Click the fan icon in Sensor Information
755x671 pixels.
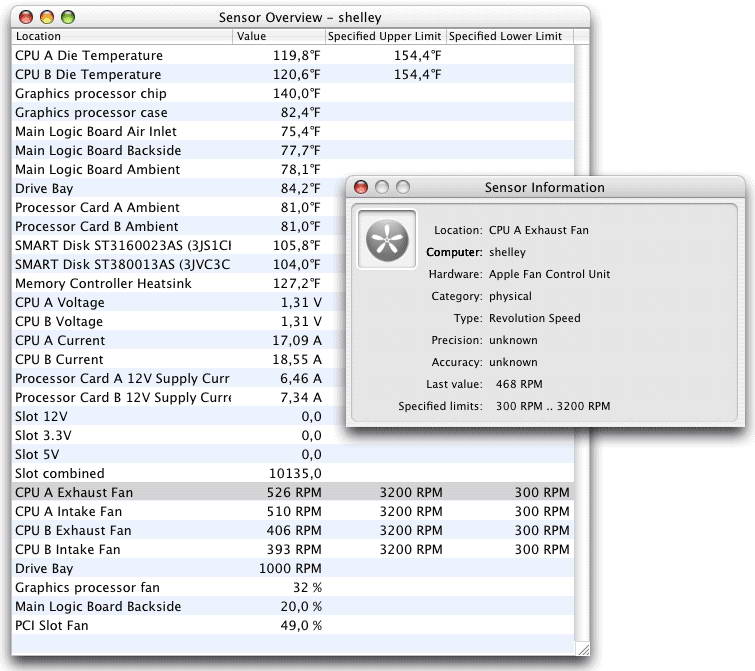click(x=387, y=239)
